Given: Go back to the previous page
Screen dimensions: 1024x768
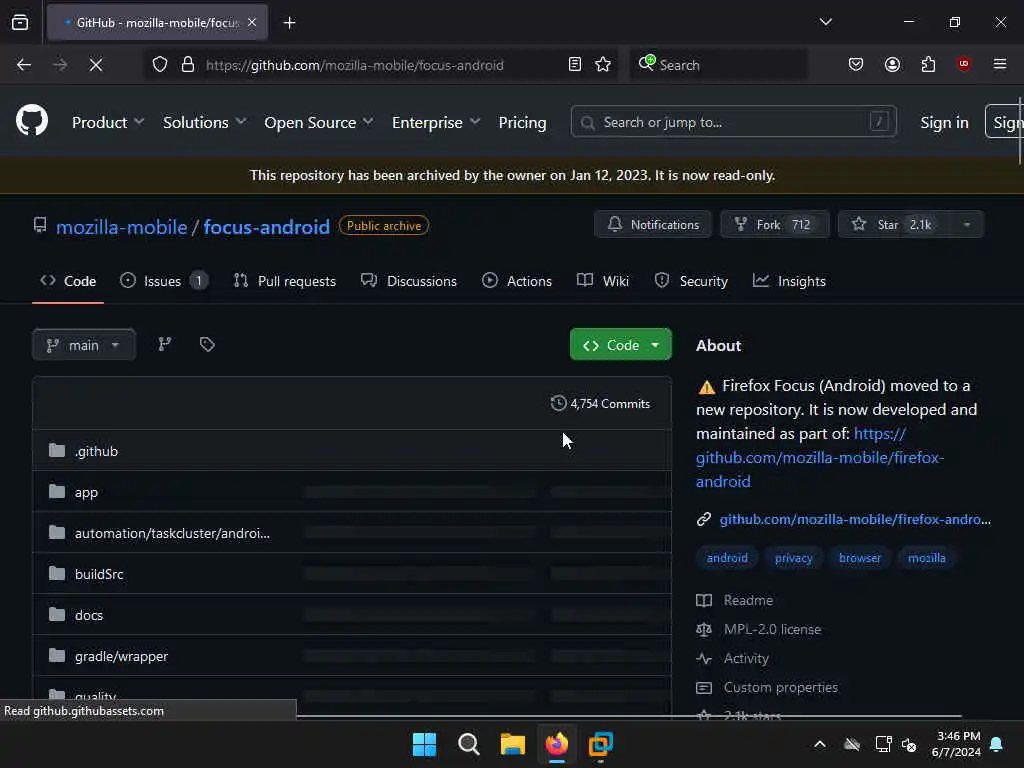Looking at the screenshot, I should click(24, 65).
